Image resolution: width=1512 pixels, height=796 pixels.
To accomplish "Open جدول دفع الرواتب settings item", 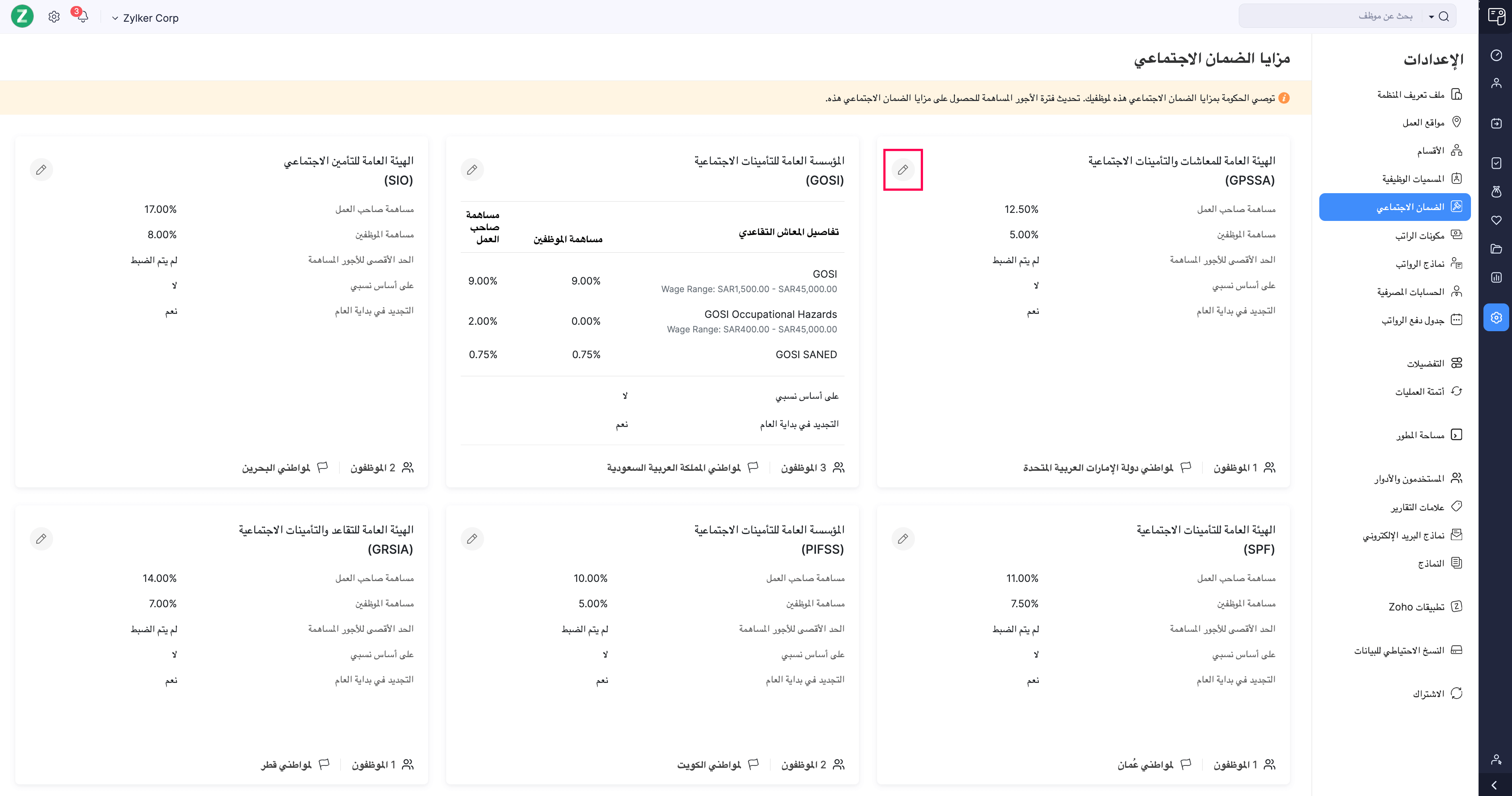I will (x=1412, y=320).
